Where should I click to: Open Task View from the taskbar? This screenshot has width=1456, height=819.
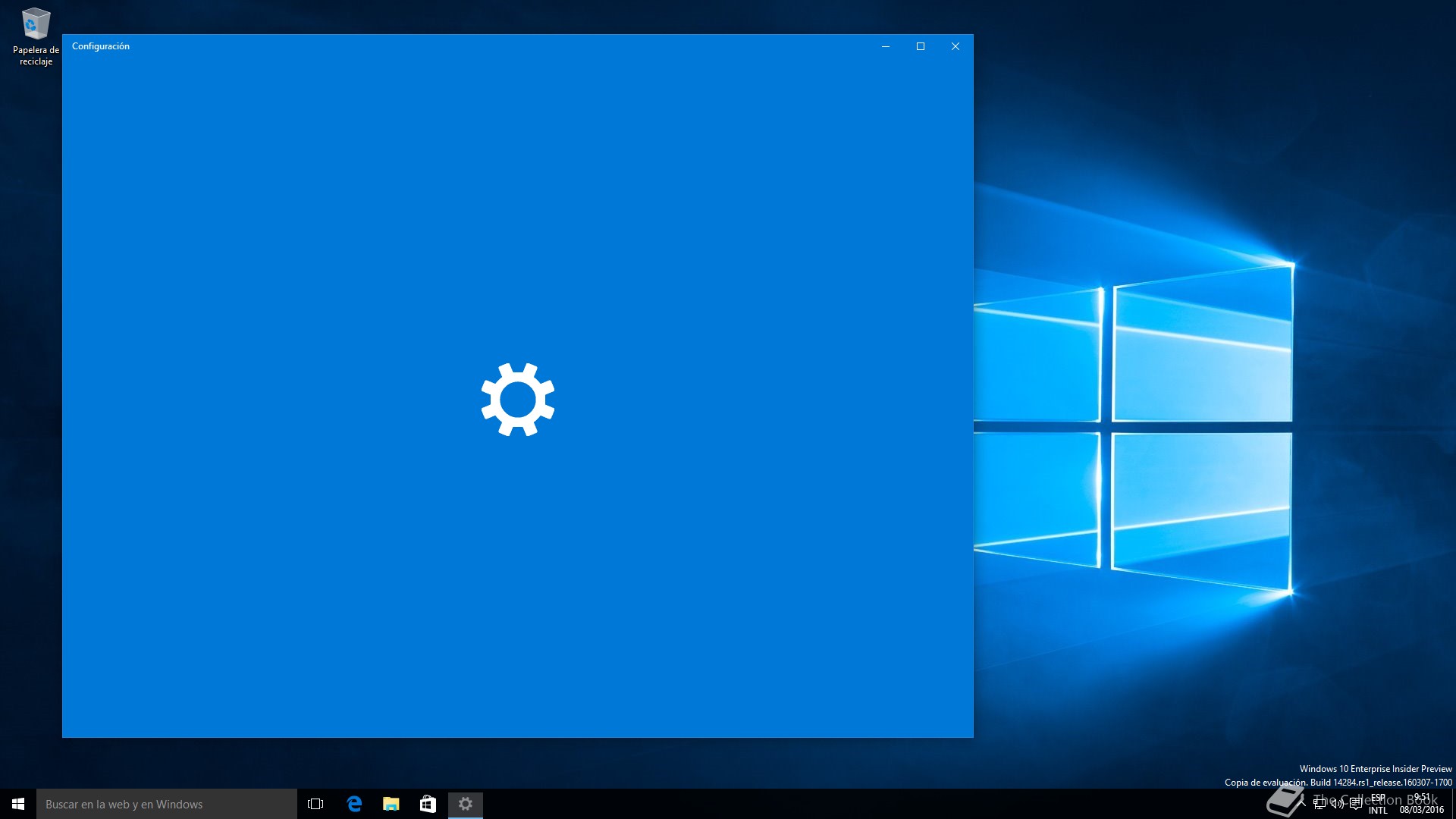pos(315,804)
